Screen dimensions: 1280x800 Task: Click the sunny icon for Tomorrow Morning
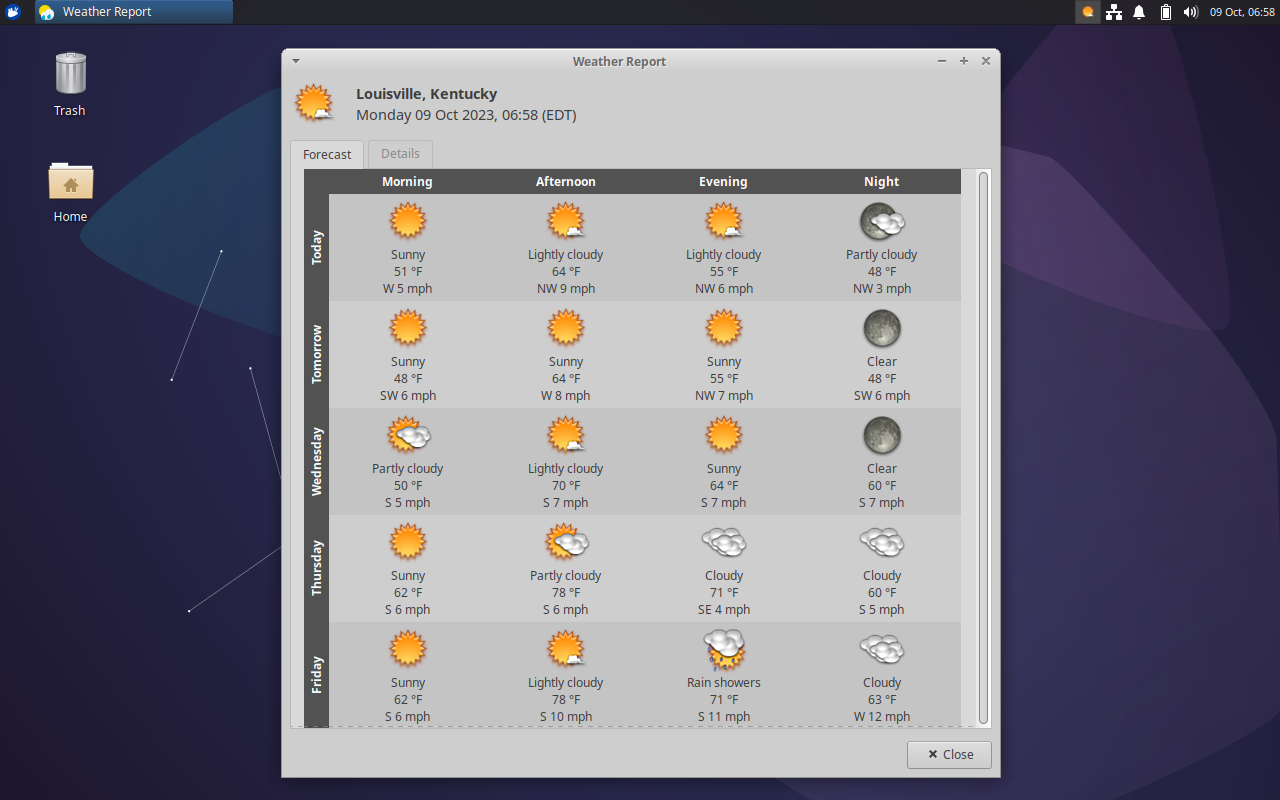408,328
